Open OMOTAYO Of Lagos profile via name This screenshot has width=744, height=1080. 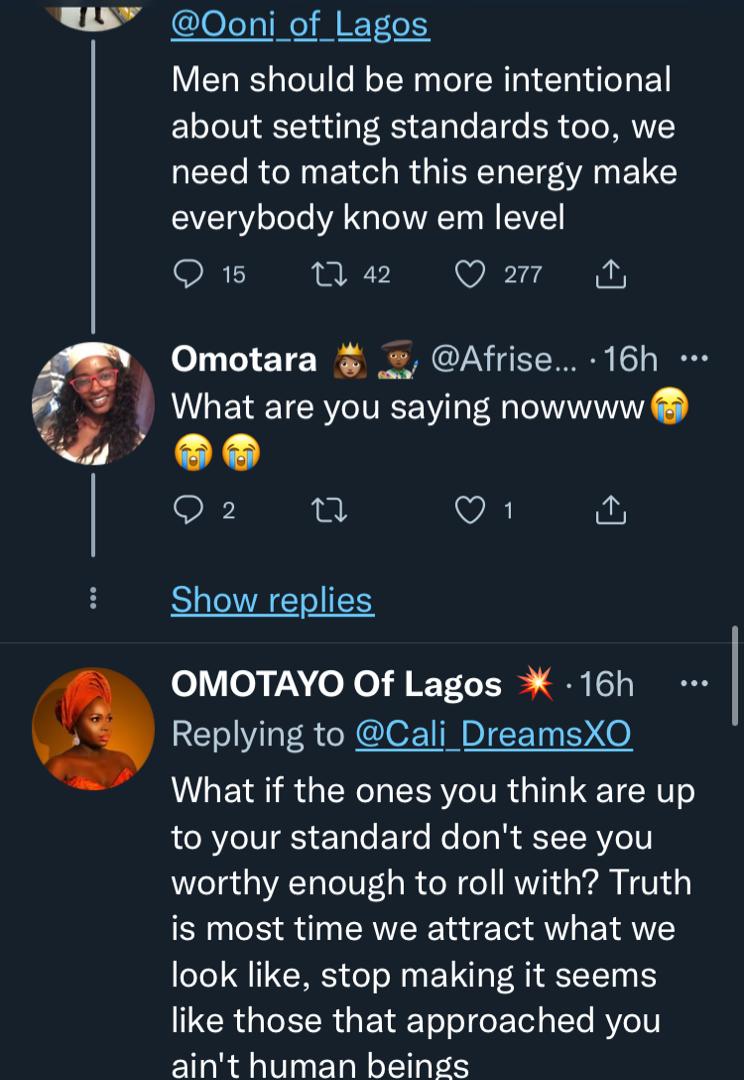click(336, 684)
